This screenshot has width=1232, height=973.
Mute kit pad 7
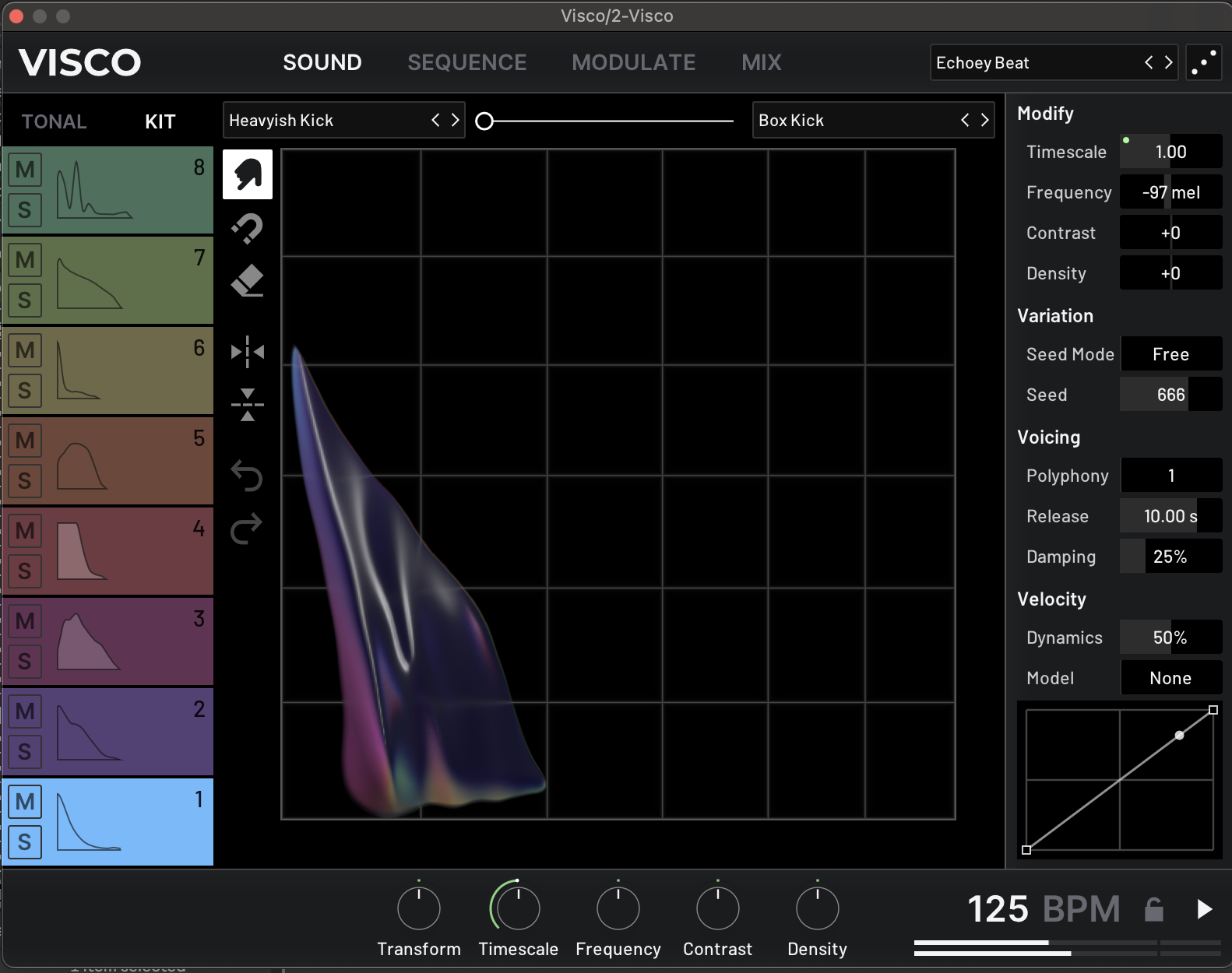click(x=25, y=259)
